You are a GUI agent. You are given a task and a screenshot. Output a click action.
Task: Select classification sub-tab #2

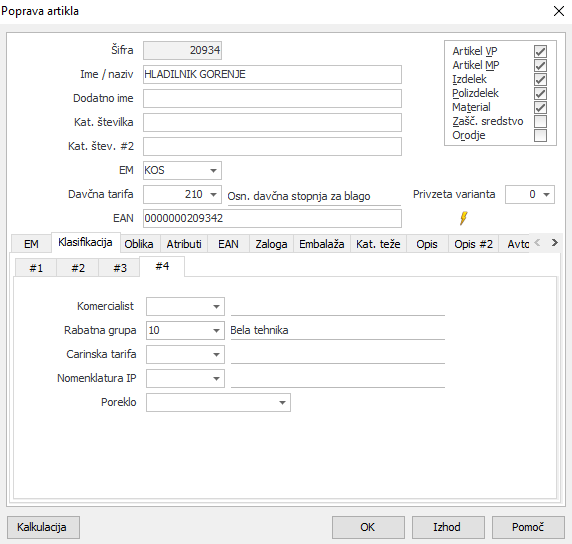click(x=78, y=268)
